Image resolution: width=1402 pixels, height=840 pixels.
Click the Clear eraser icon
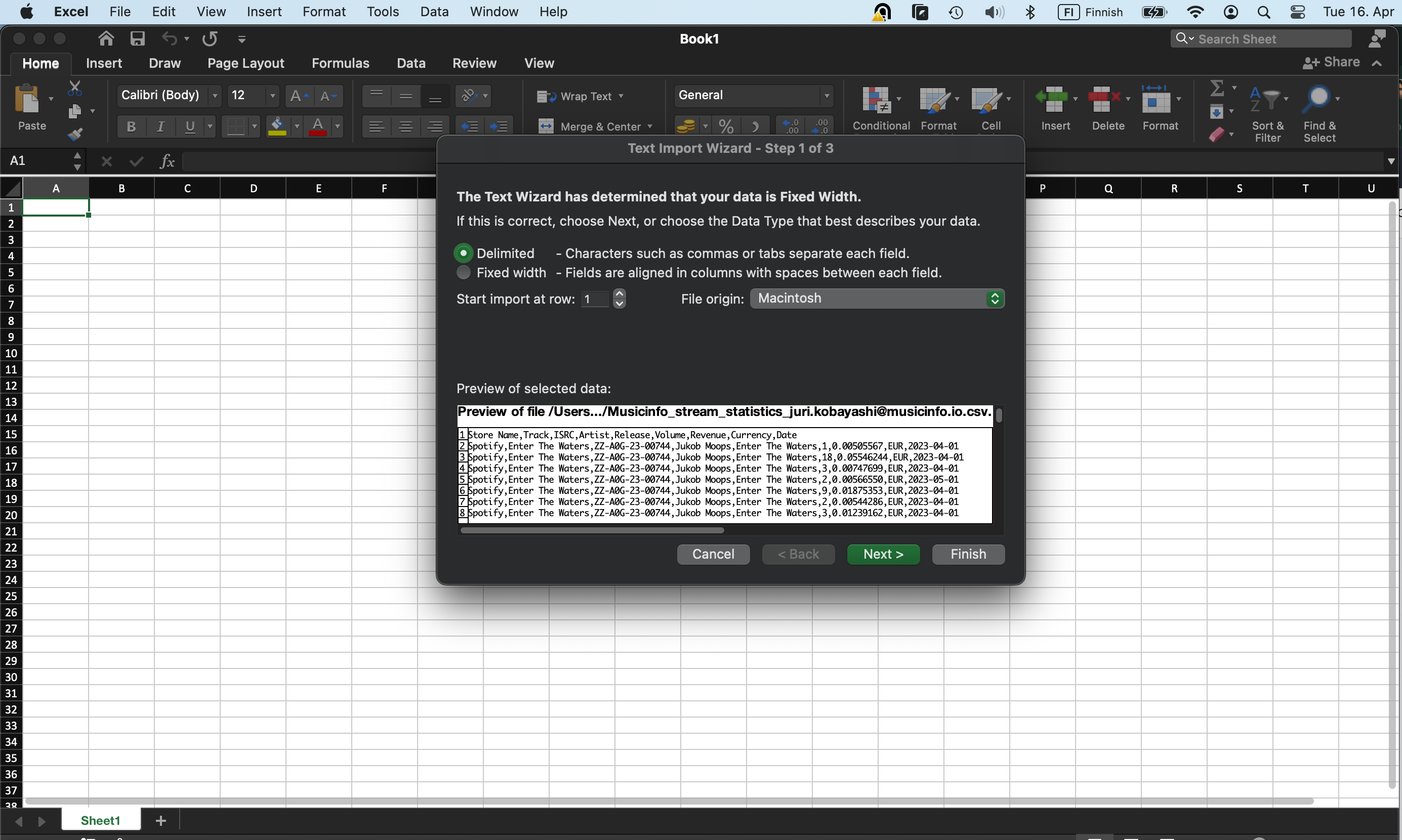tap(1217, 135)
